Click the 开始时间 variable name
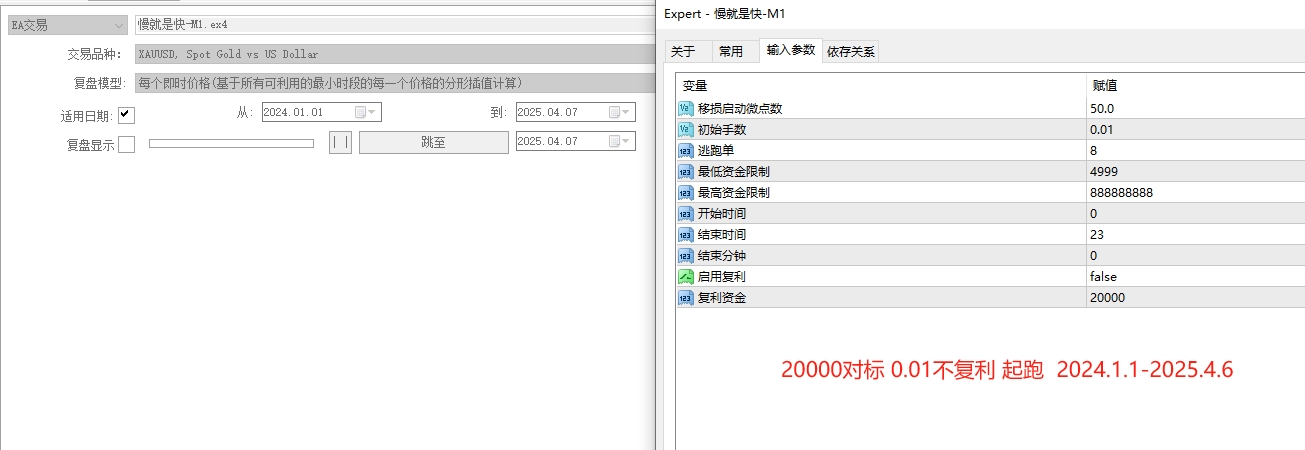This screenshot has width=1305, height=450. tap(722, 213)
